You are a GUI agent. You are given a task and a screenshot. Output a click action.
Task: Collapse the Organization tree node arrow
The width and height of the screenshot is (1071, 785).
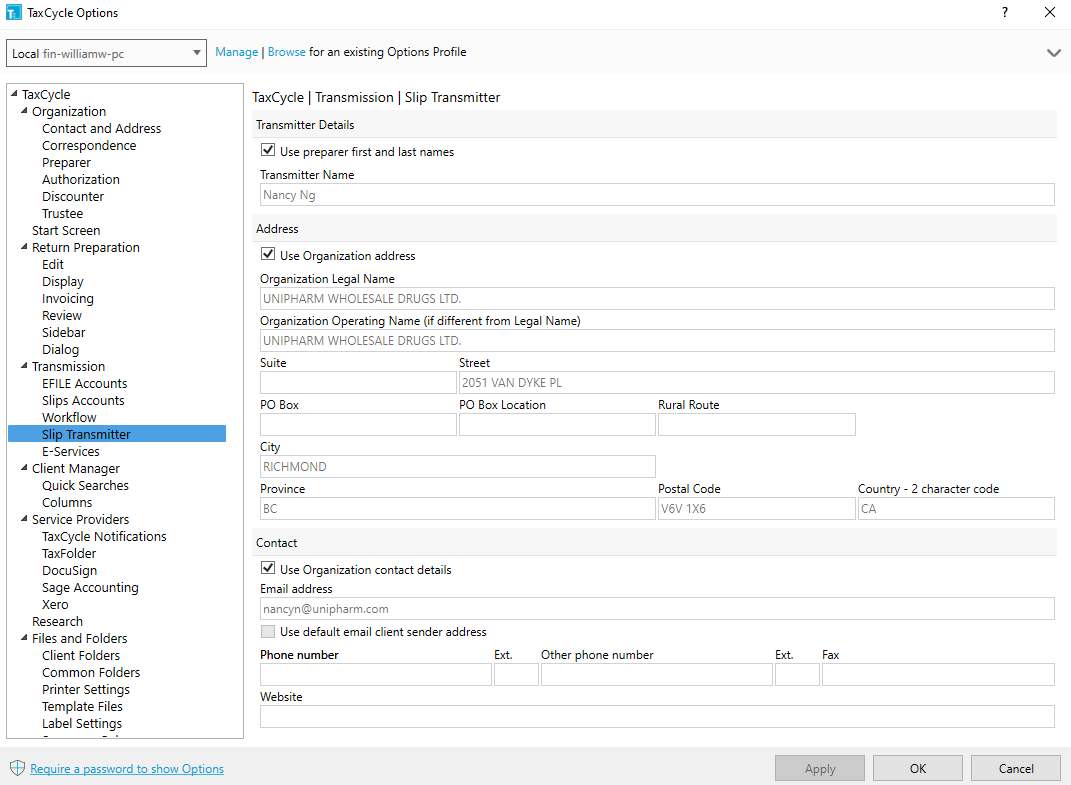[x=25, y=111]
